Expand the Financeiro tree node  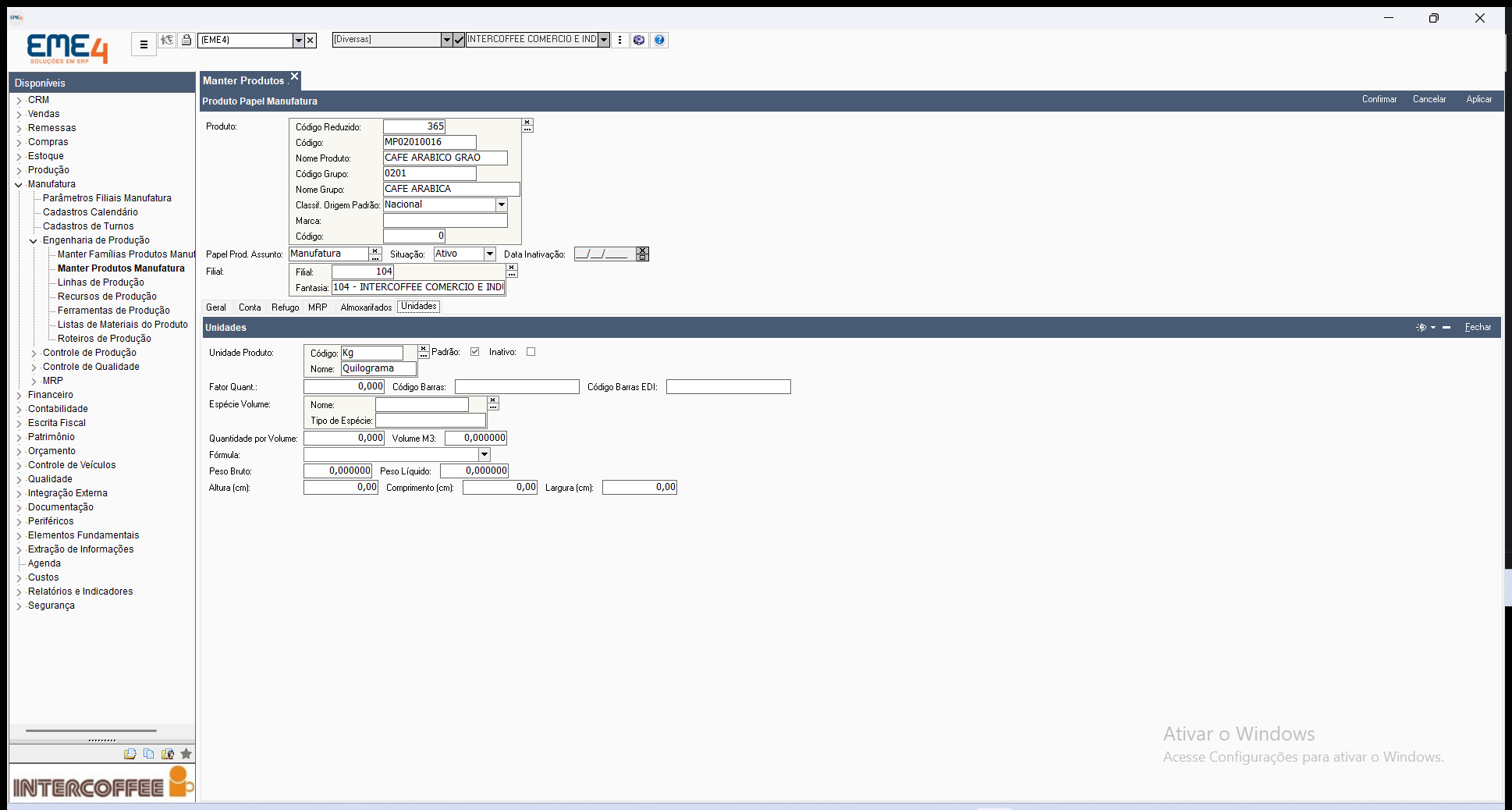coord(19,396)
